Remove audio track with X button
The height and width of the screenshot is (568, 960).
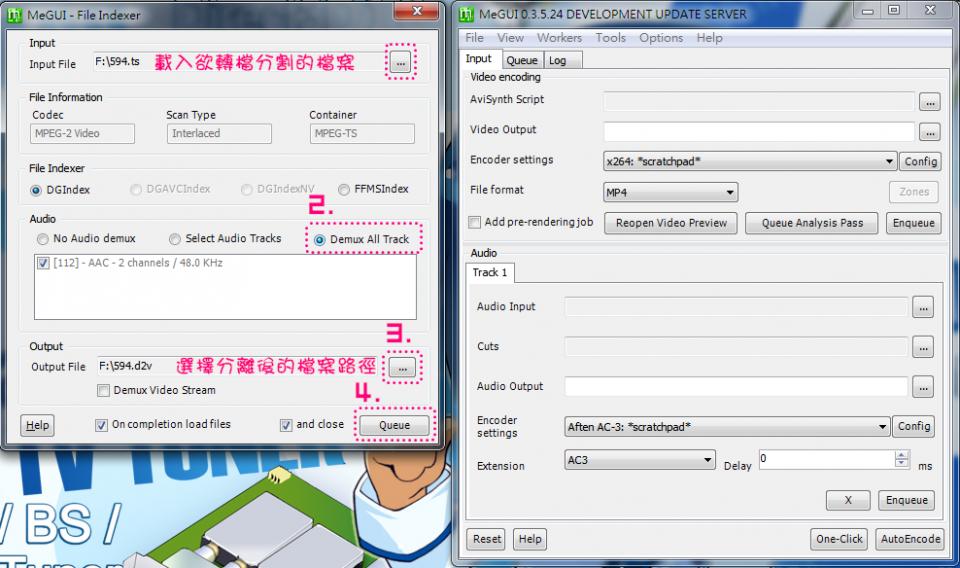(848, 501)
